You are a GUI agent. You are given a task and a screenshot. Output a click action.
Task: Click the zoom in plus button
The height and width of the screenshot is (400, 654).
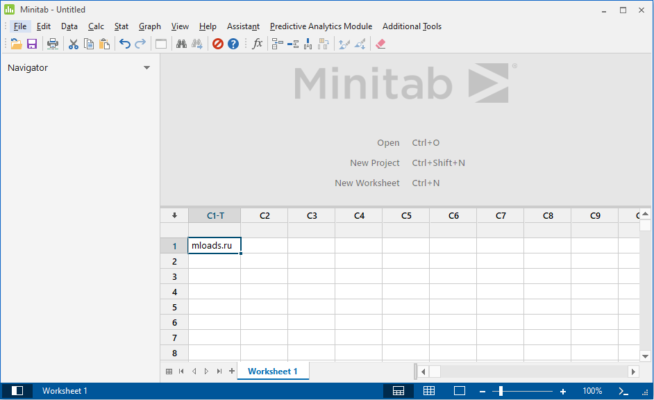pos(563,391)
